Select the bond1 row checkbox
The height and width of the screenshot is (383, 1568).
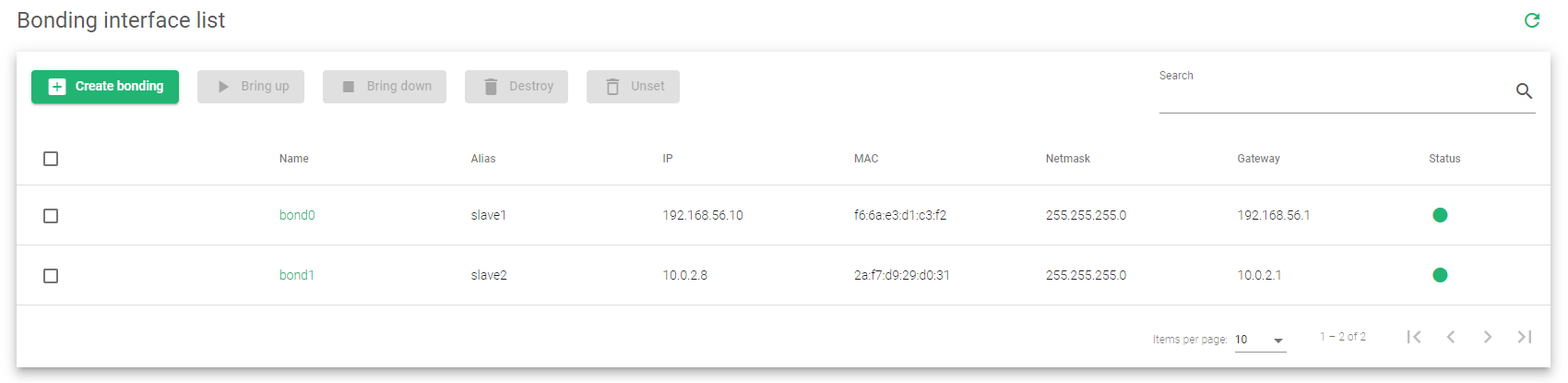51,276
